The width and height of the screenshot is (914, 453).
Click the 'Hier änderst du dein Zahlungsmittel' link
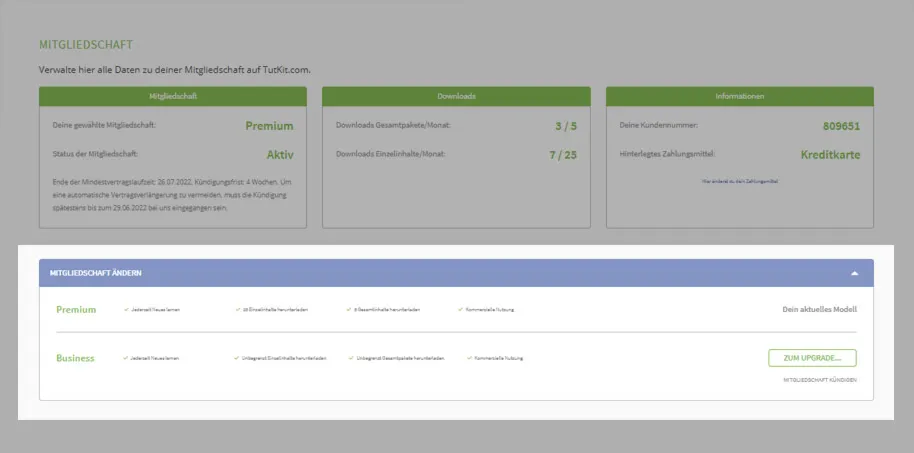click(740, 181)
